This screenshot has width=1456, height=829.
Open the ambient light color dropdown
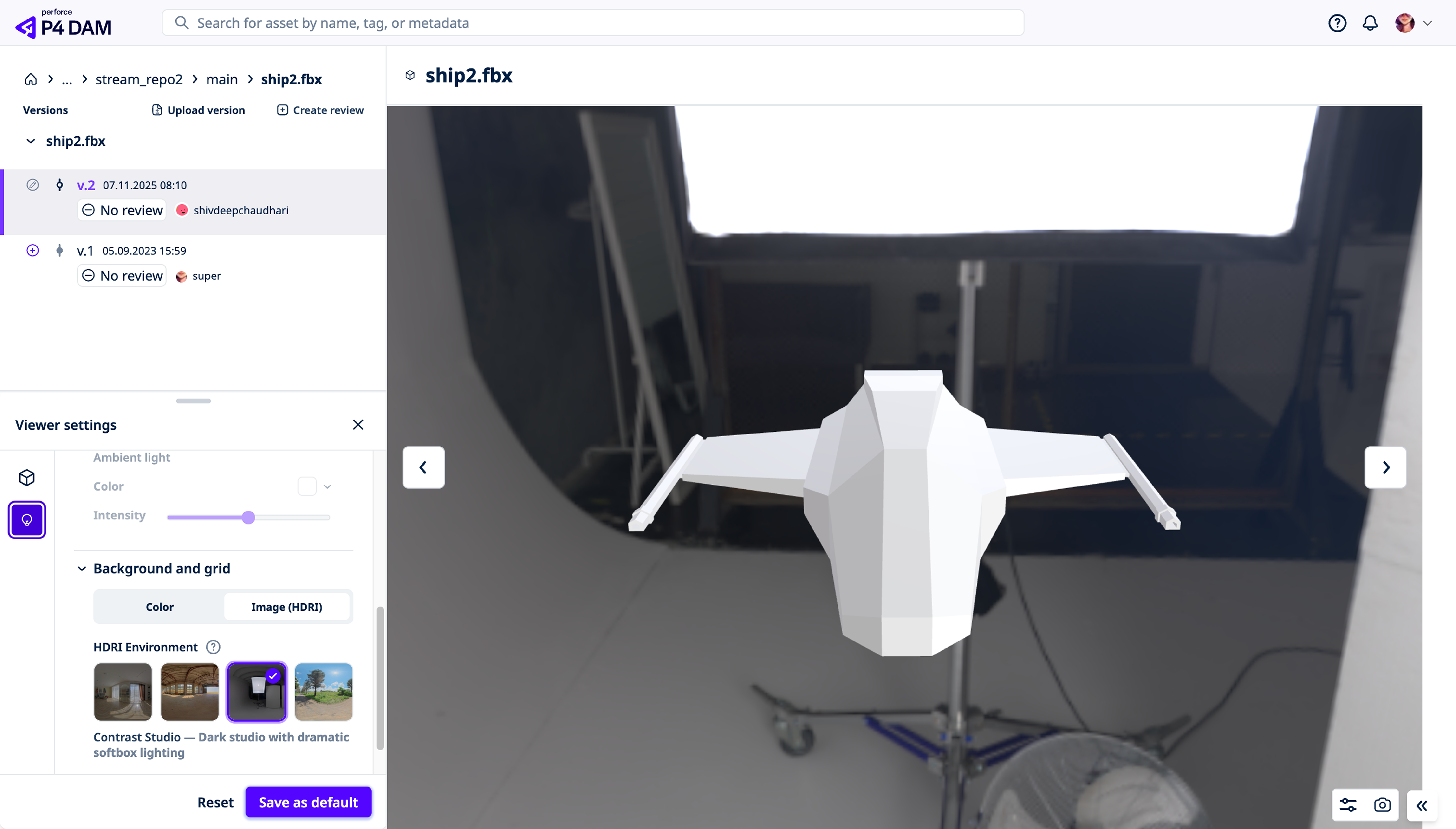(x=327, y=487)
